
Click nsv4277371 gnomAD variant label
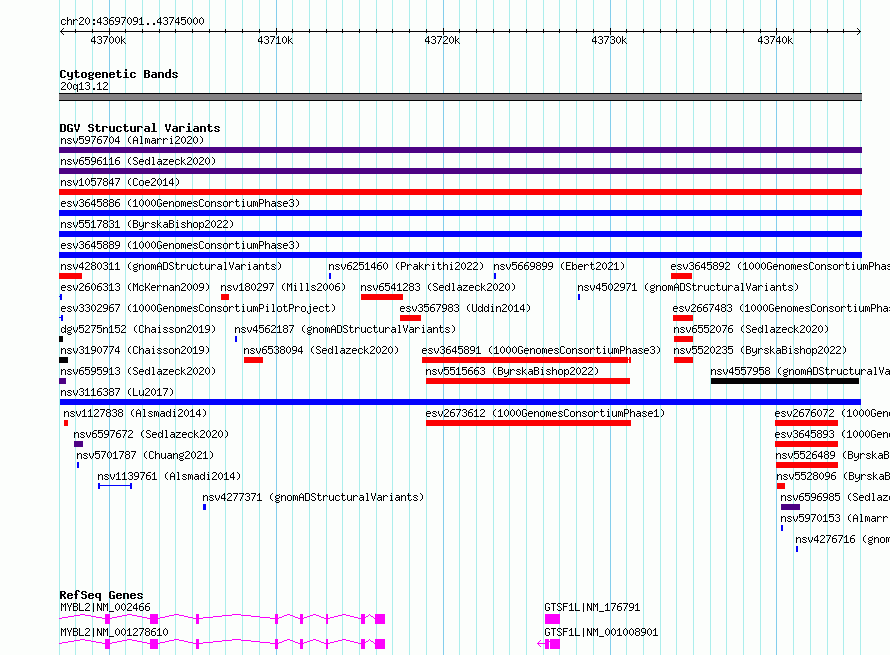[313, 497]
